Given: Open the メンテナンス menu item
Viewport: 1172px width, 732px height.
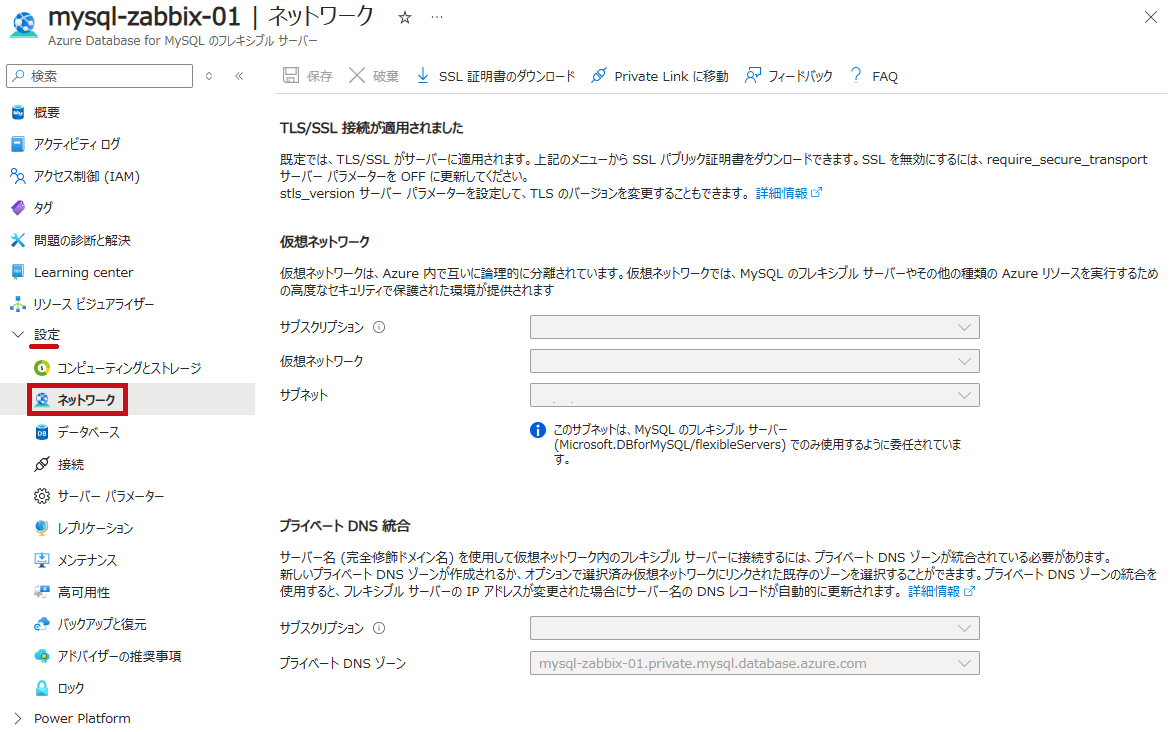Looking at the screenshot, I should pyautogui.click(x=87, y=560).
